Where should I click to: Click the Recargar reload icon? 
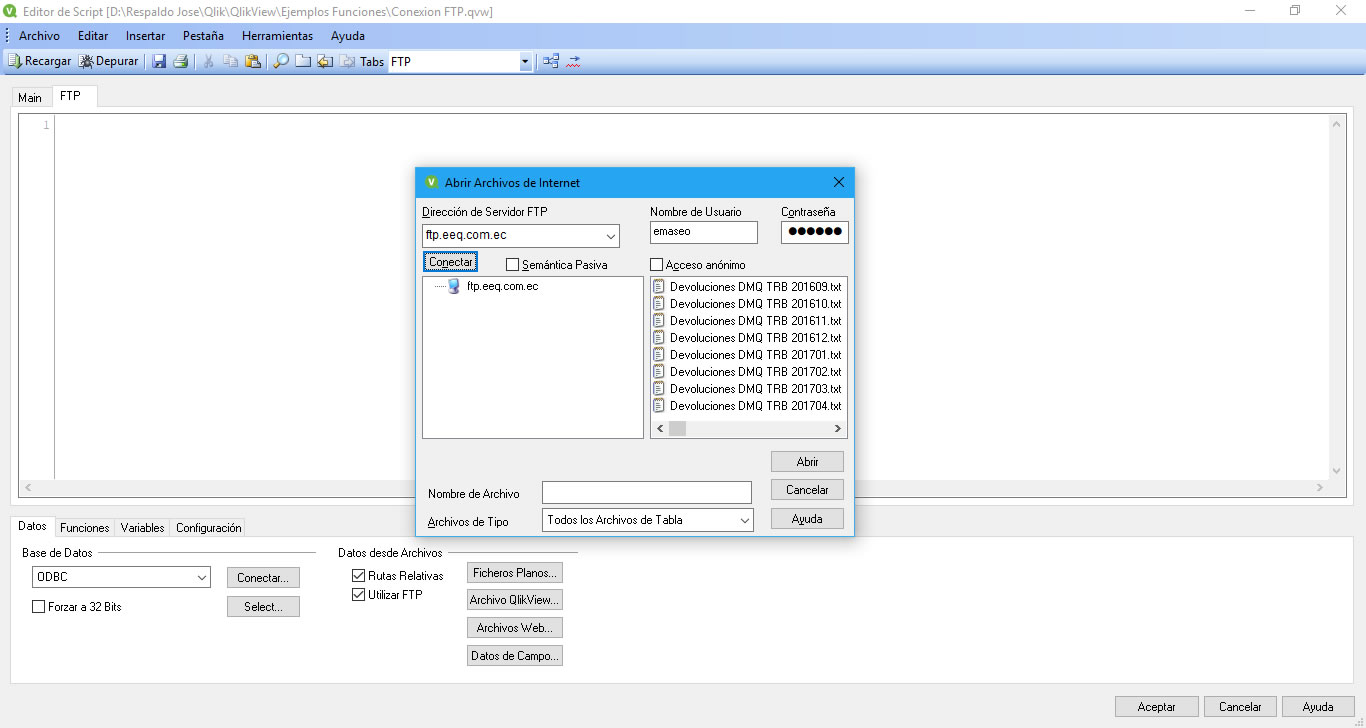(15, 61)
